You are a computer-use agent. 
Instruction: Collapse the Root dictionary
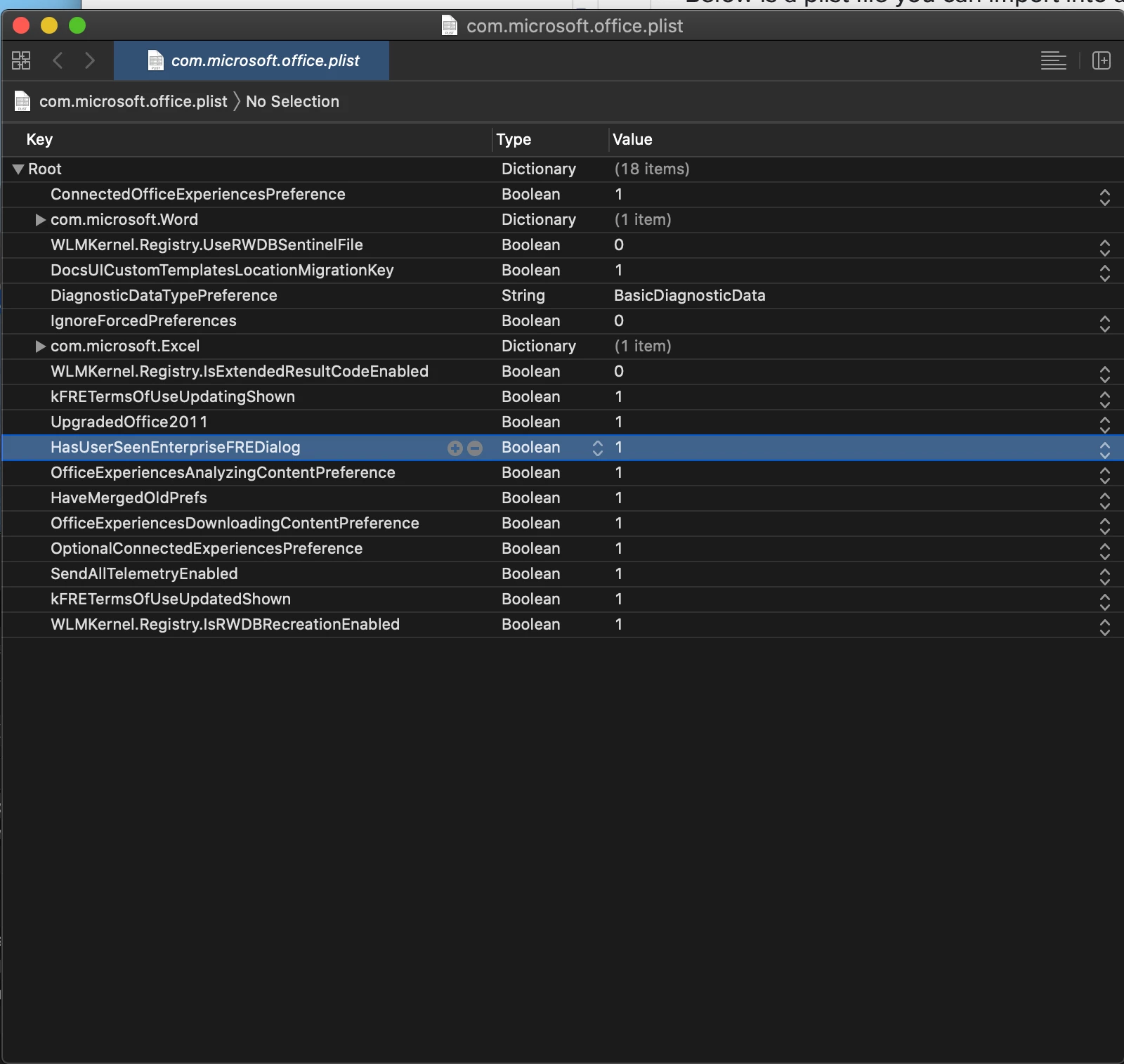coord(19,169)
